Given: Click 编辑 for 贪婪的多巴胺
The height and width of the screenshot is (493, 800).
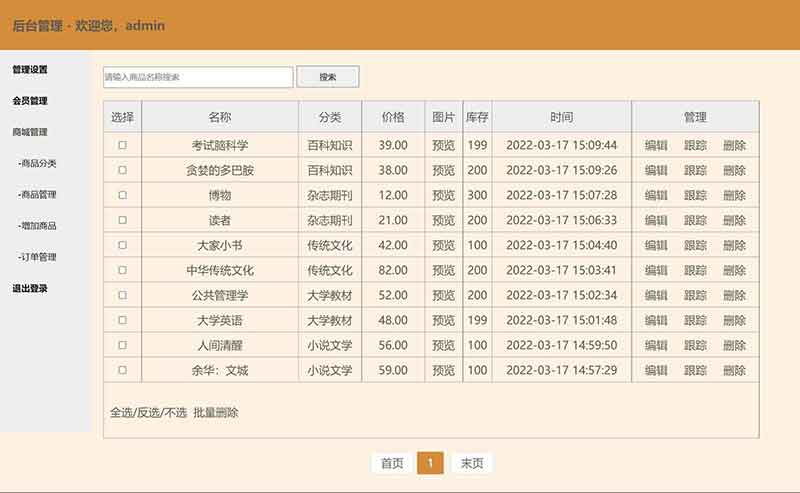Looking at the screenshot, I should tap(656, 170).
